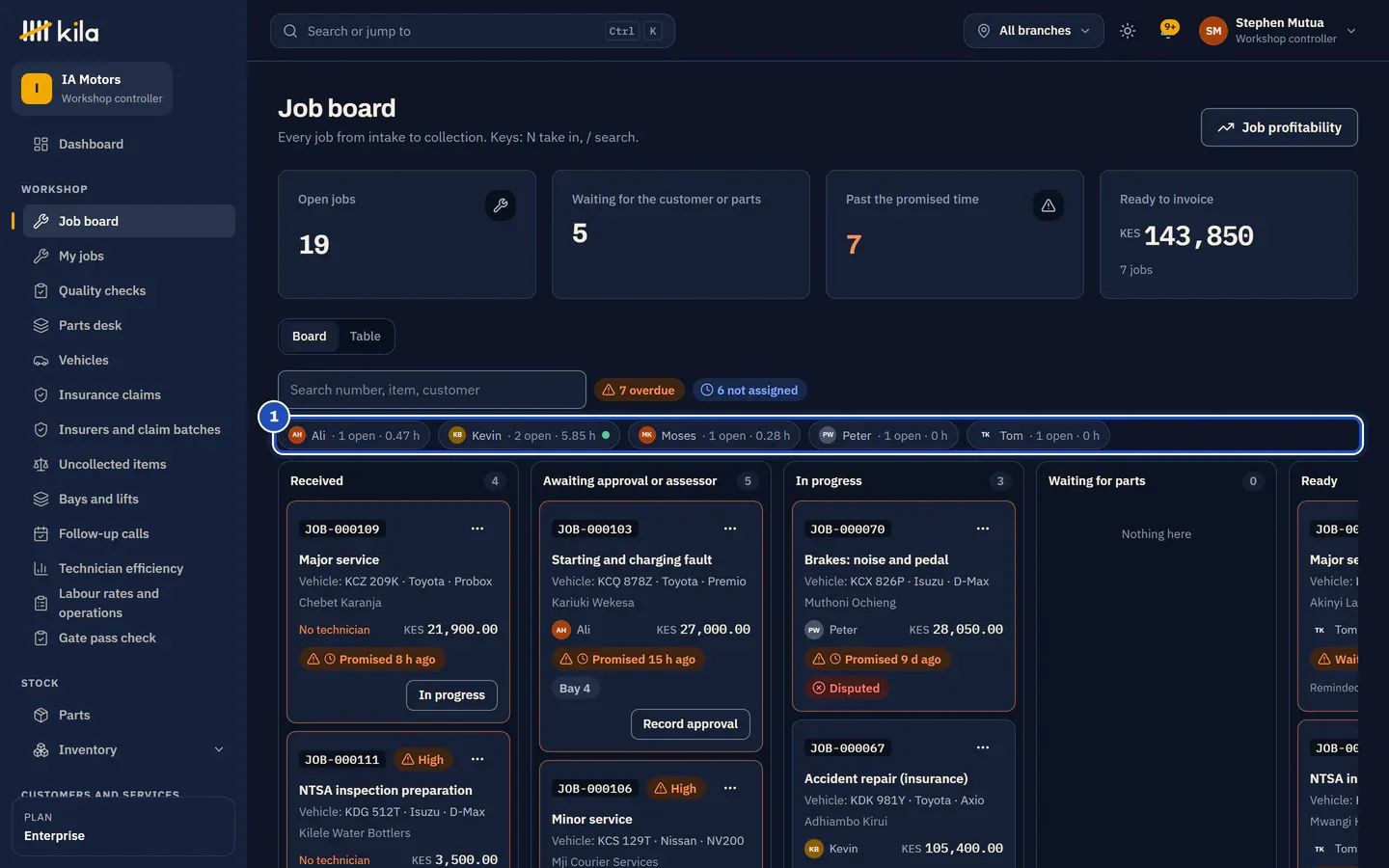Open the All branches dropdown

[x=1033, y=31]
